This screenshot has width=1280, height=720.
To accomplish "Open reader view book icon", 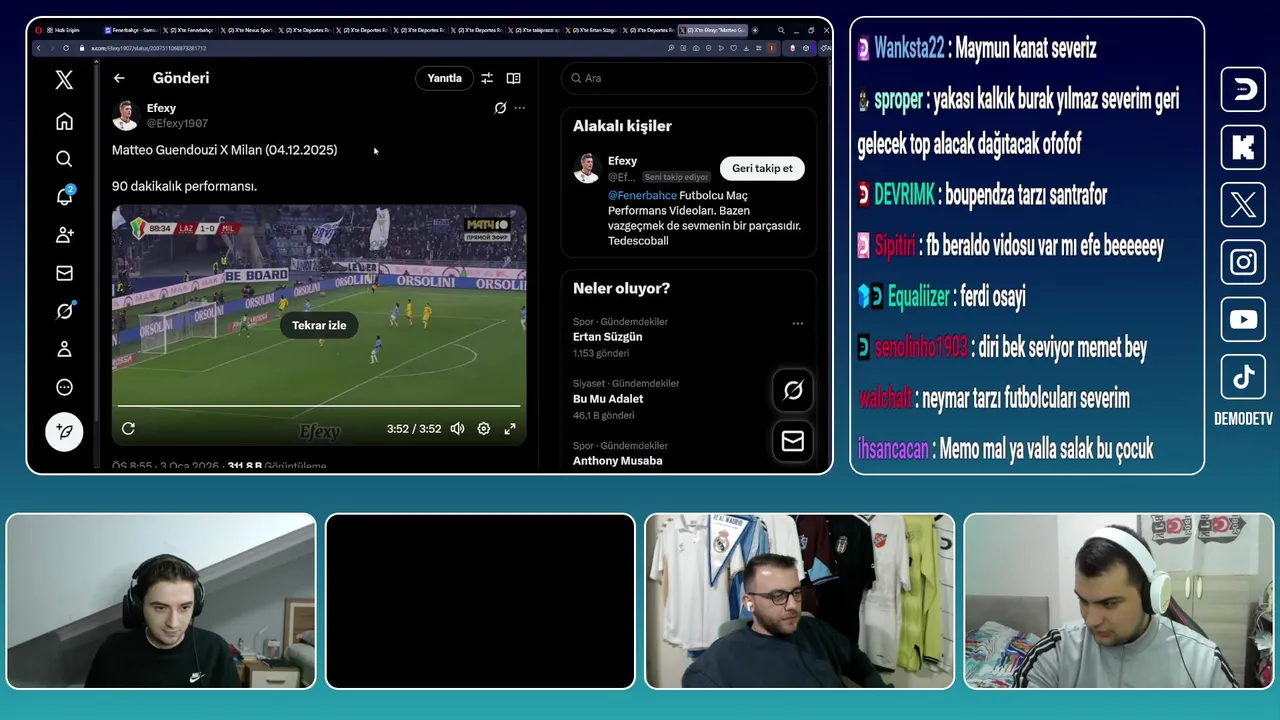I will [x=513, y=78].
